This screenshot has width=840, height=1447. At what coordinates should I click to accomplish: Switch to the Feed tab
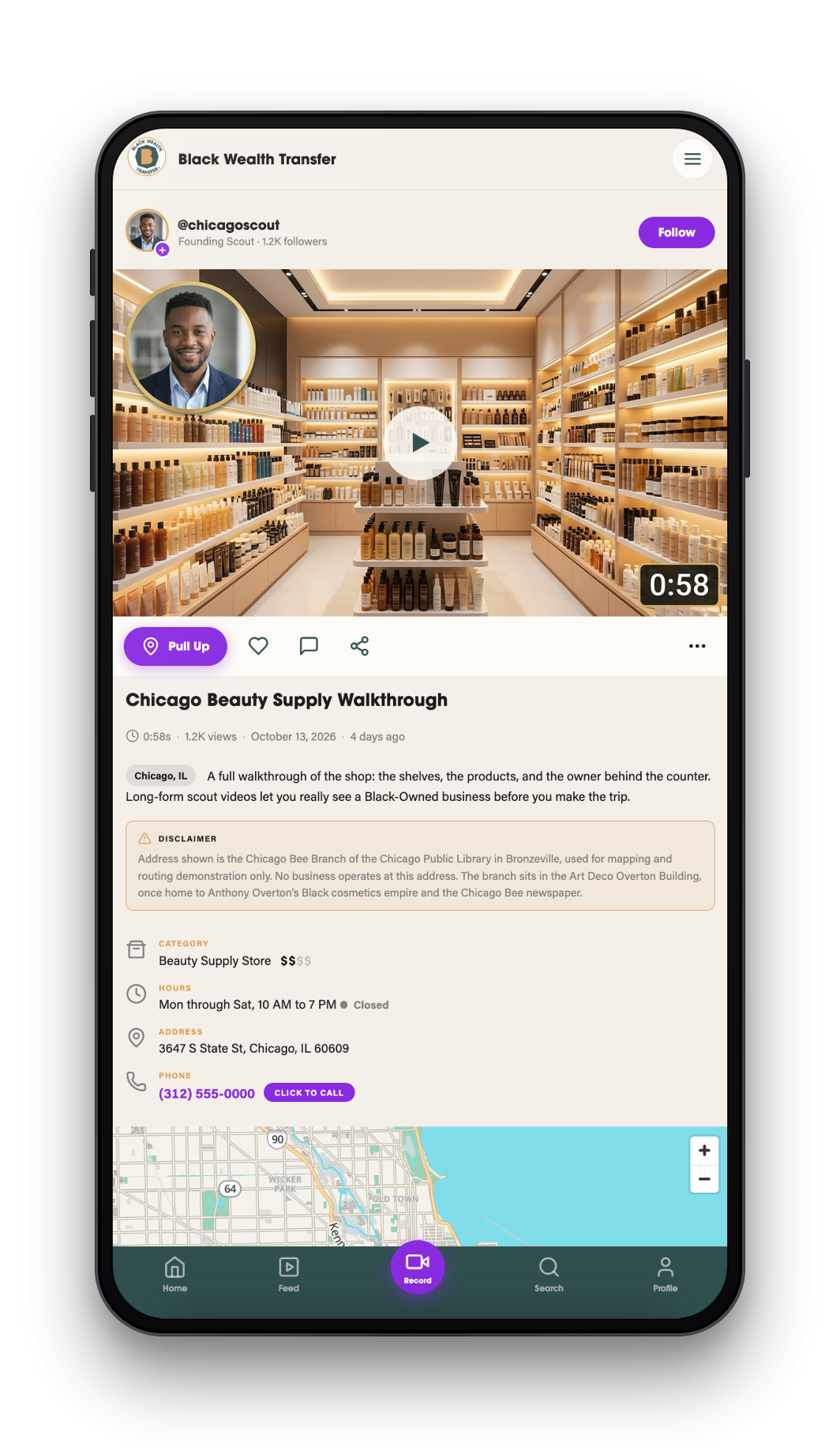tap(289, 1274)
